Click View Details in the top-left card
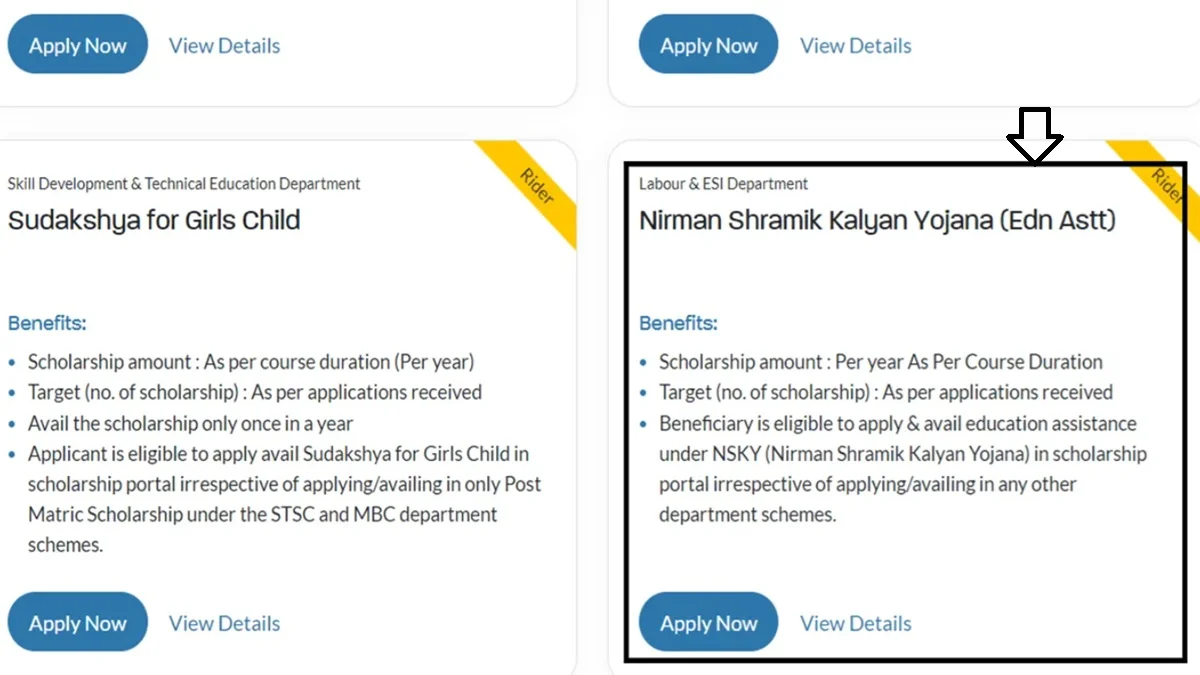This screenshot has width=1200, height=675. click(x=224, y=45)
